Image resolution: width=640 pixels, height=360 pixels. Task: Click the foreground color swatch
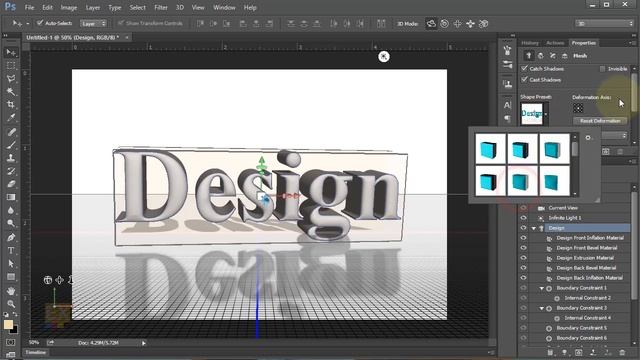[x=8, y=324]
